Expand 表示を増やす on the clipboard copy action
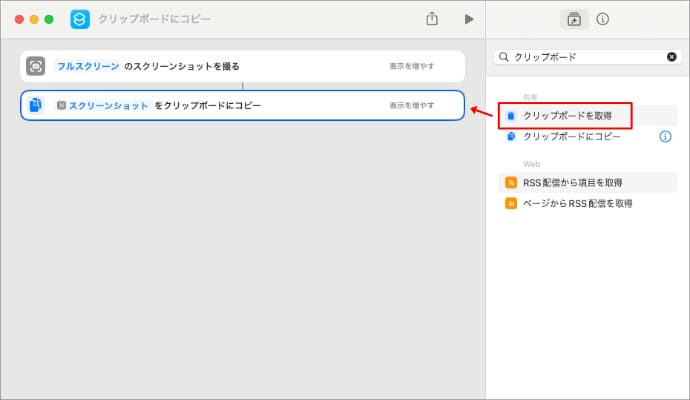This screenshot has height=400, width=690. click(x=412, y=105)
